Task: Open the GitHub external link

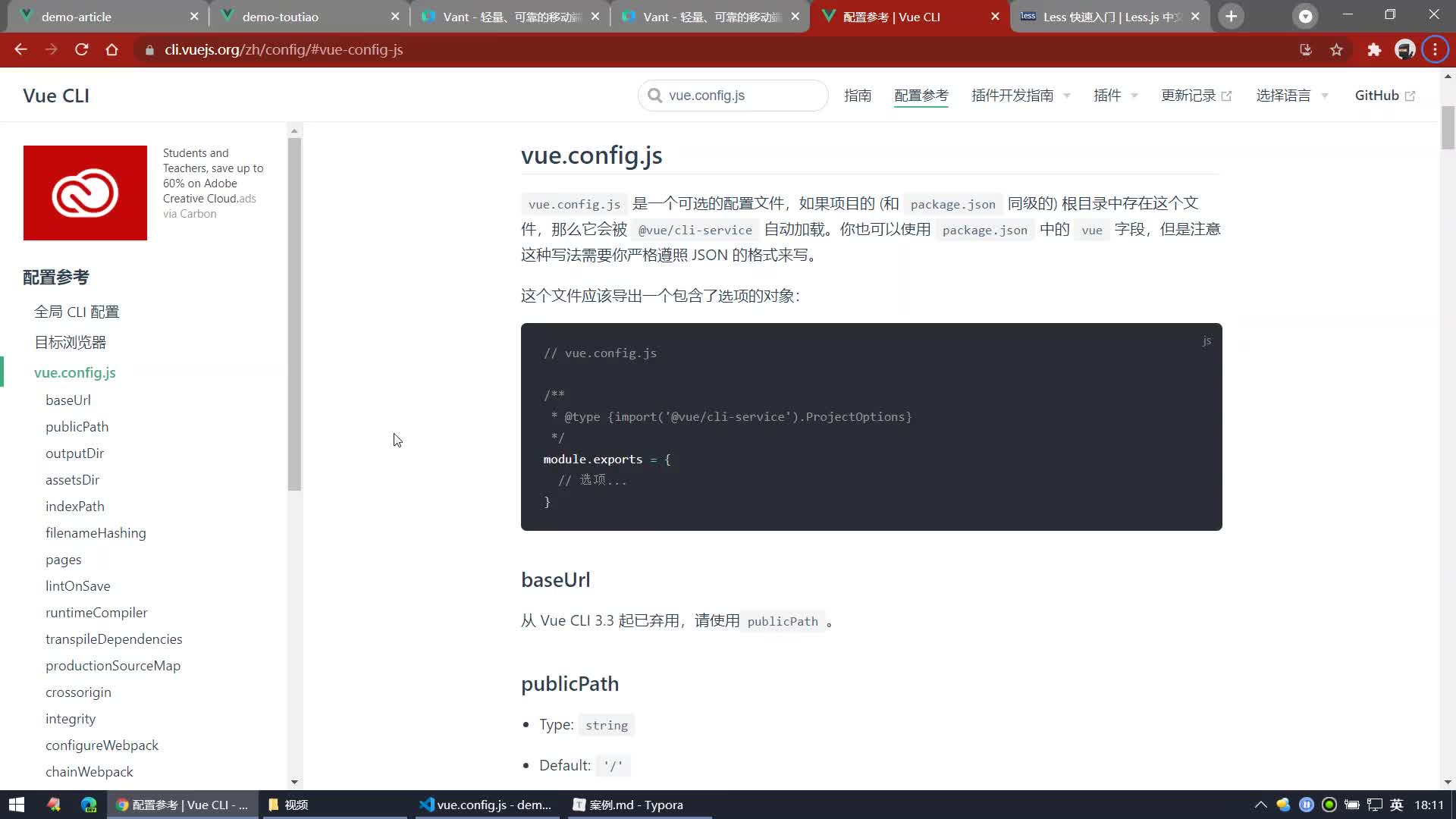Action: pos(1385,96)
